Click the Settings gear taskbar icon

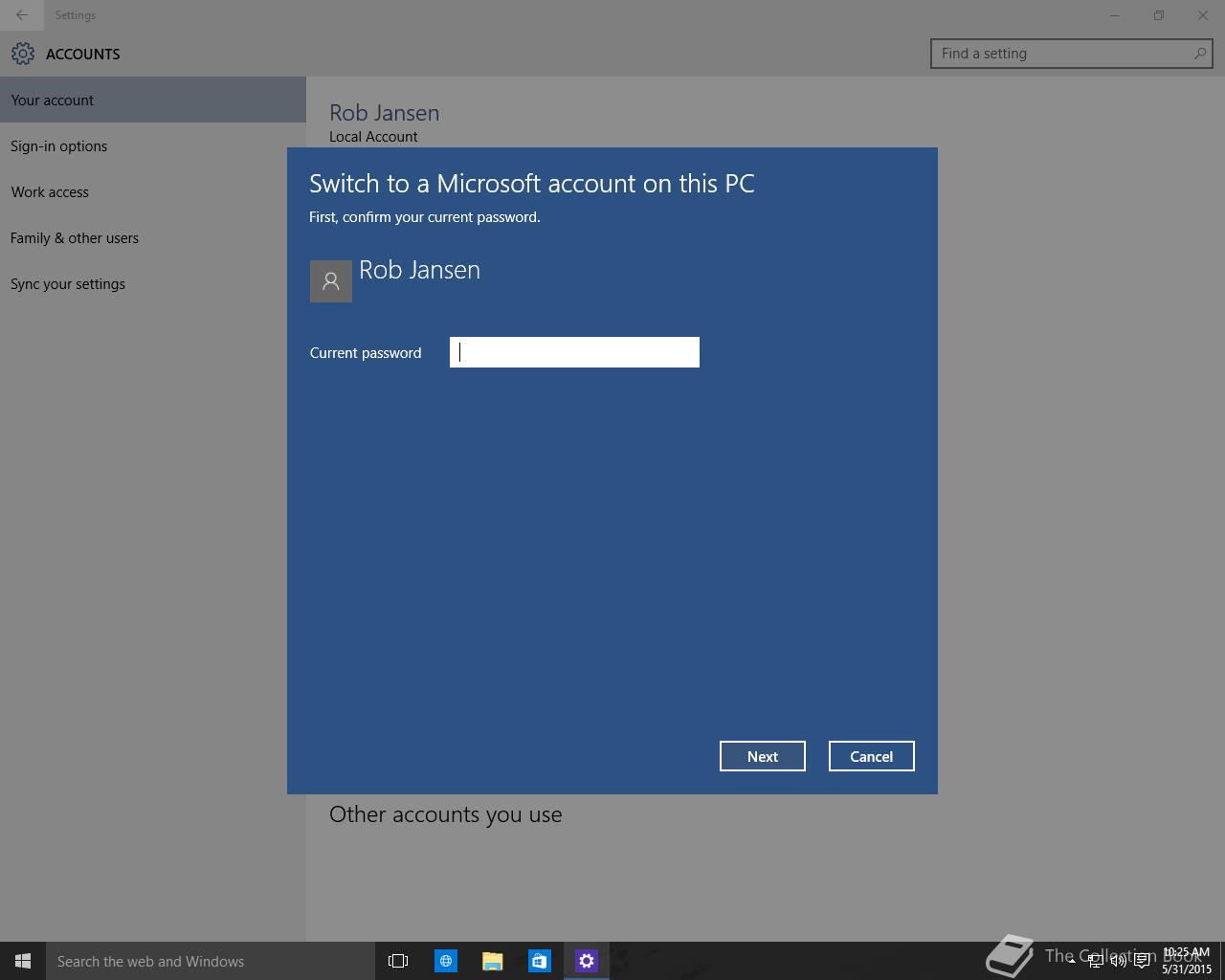click(587, 961)
